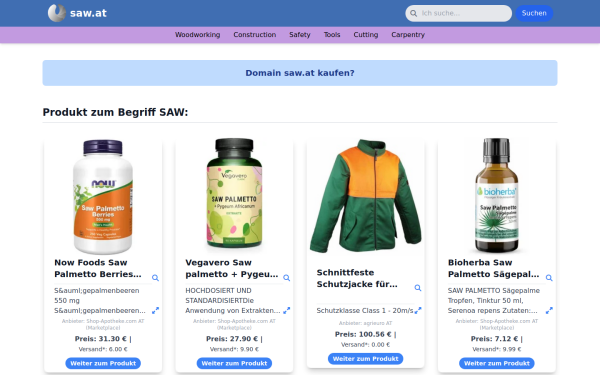Viewport: 600px width, 375px height.
Task: Open magnifier icon beside Schnittfeste Schutzjacke
Action: [418, 288]
